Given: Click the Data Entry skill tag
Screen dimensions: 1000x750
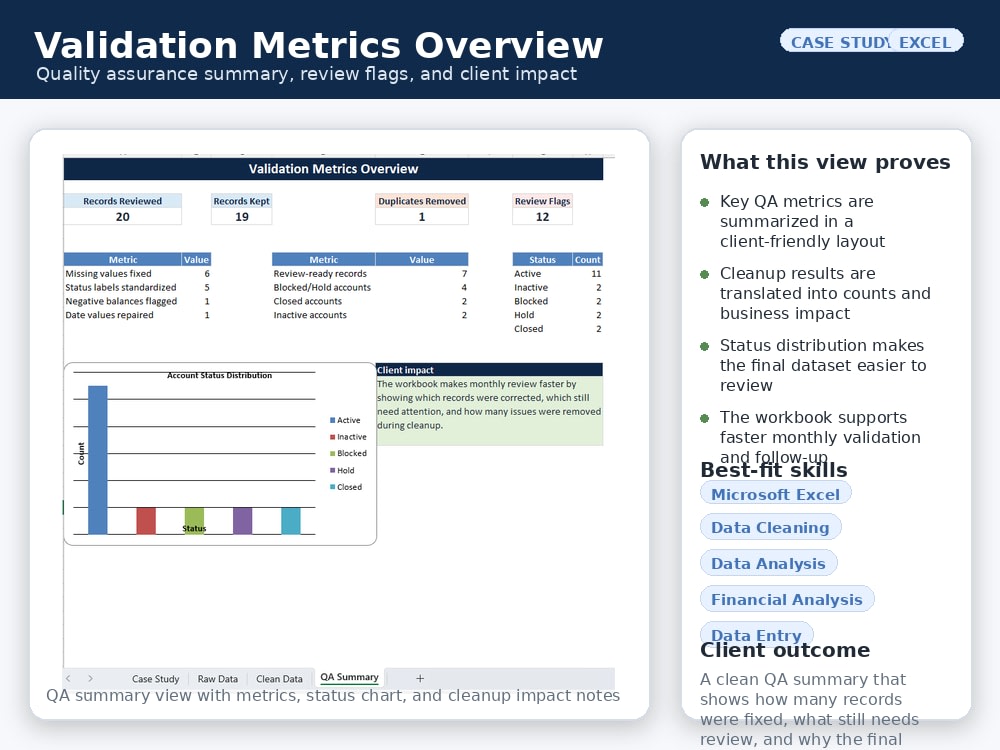Looking at the screenshot, I should 756,633.
